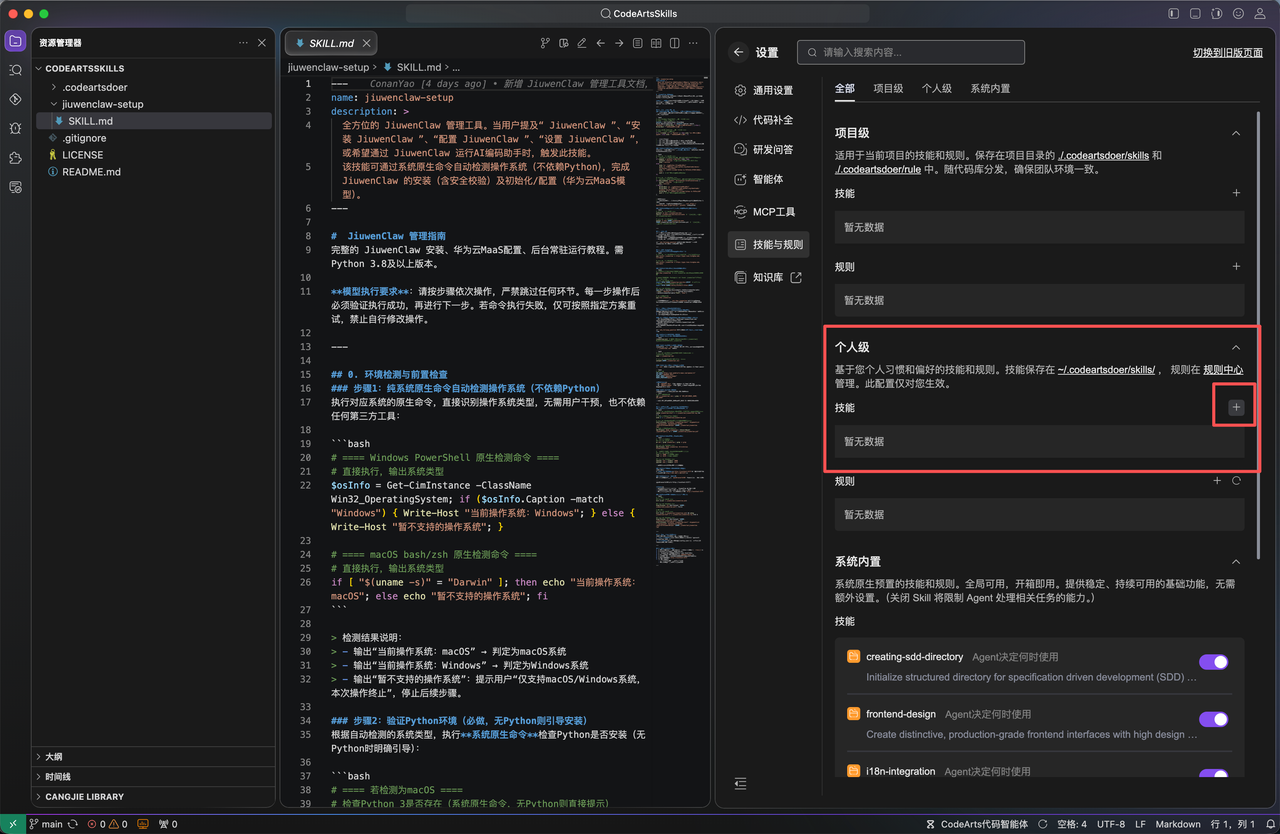The width and height of the screenshot is (1280, 834).
Task: Navigate forward with editor right arrow
Action: point(619,43)
